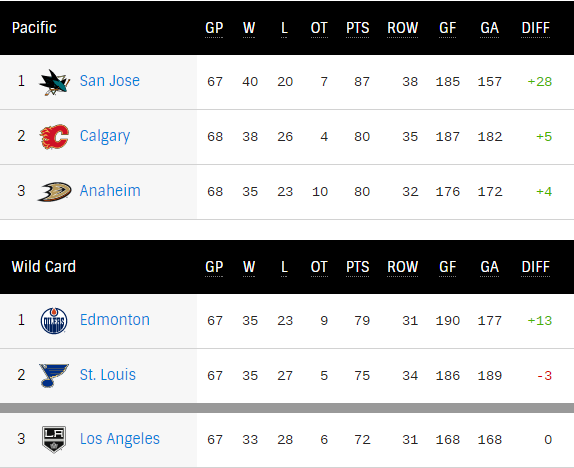Viewport: 574px width, 468px height.
Task: Open the St. Louis team link
Action: point(108,375)
